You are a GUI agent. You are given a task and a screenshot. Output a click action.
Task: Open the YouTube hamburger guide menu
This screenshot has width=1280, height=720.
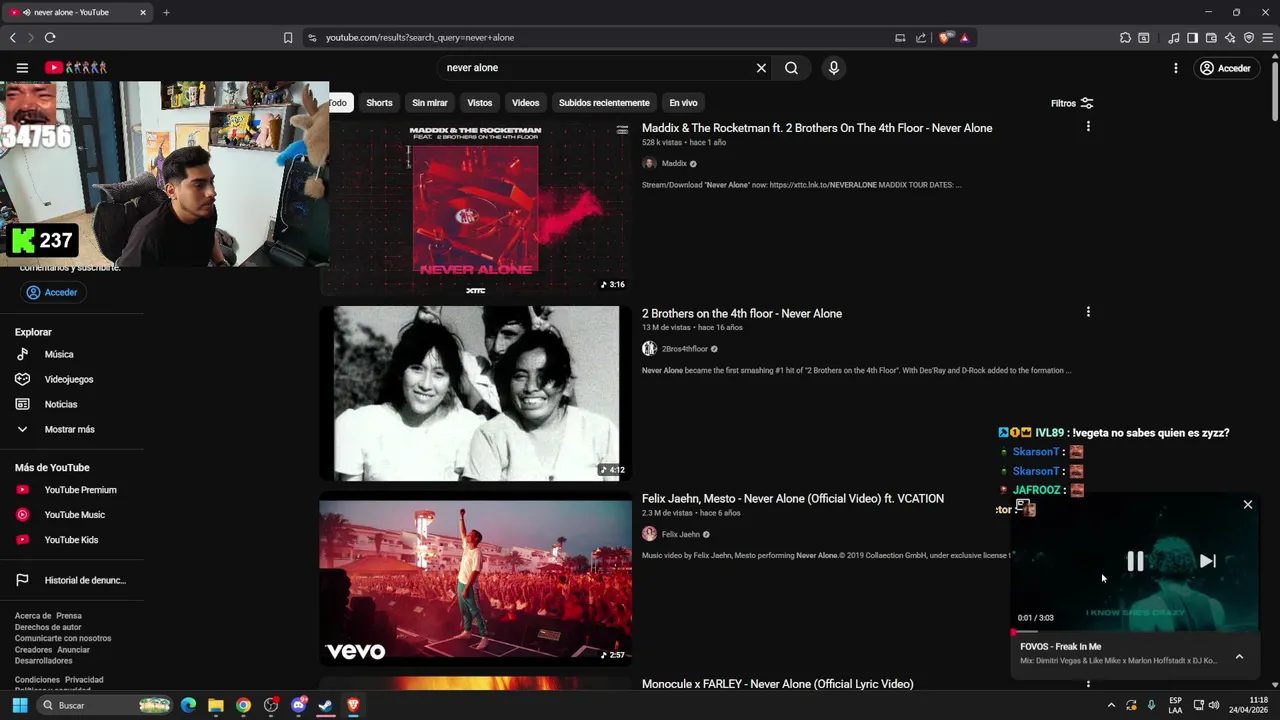[22, 68]
